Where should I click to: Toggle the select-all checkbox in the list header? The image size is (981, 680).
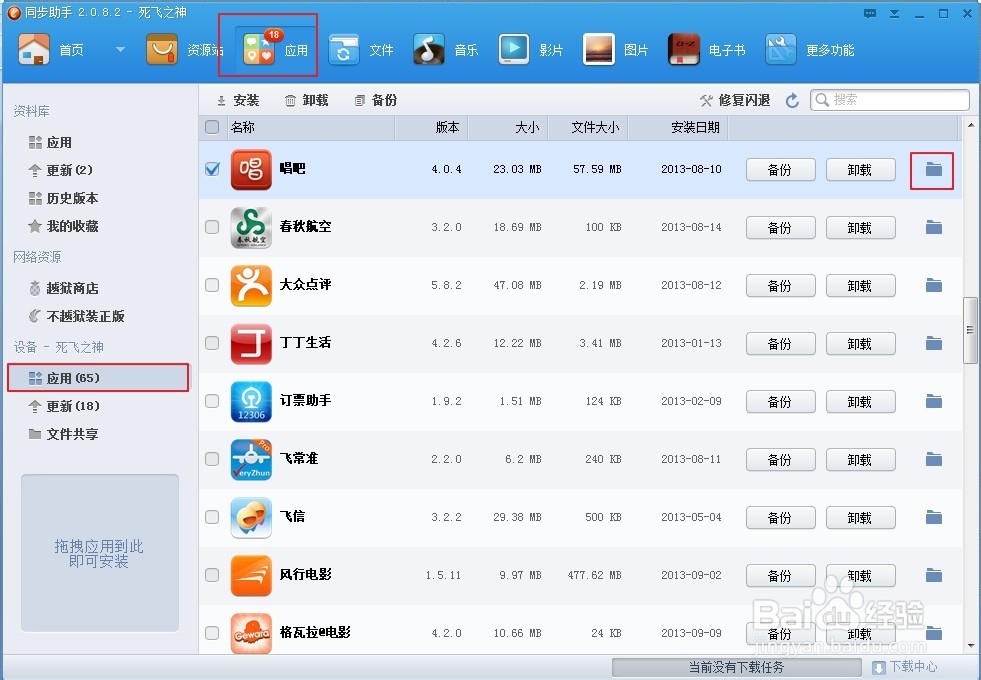[x=212, y=127]
